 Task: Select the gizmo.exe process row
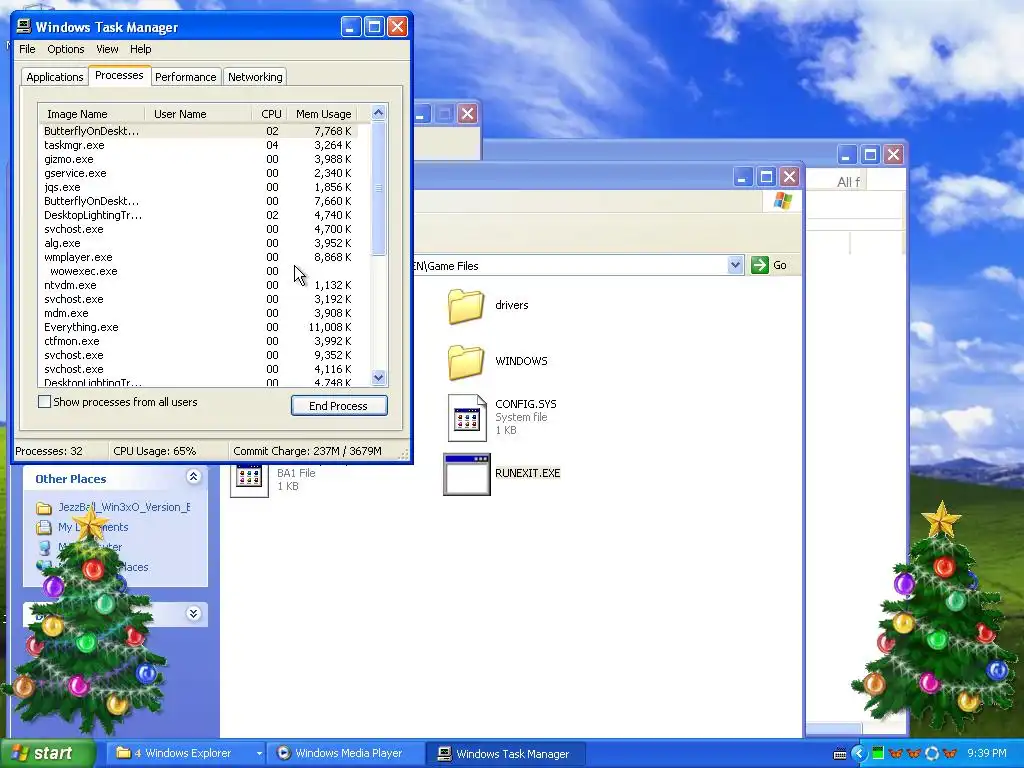(x=198, y=159)
